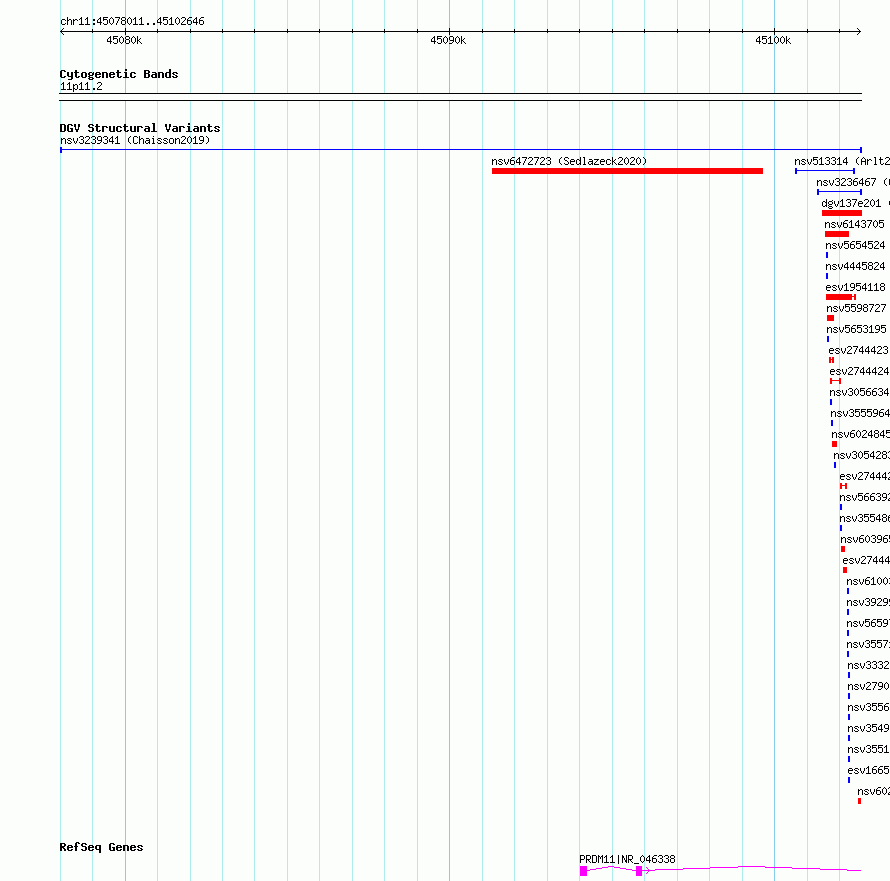Open the esv2744424 variant label

point(859,371)
